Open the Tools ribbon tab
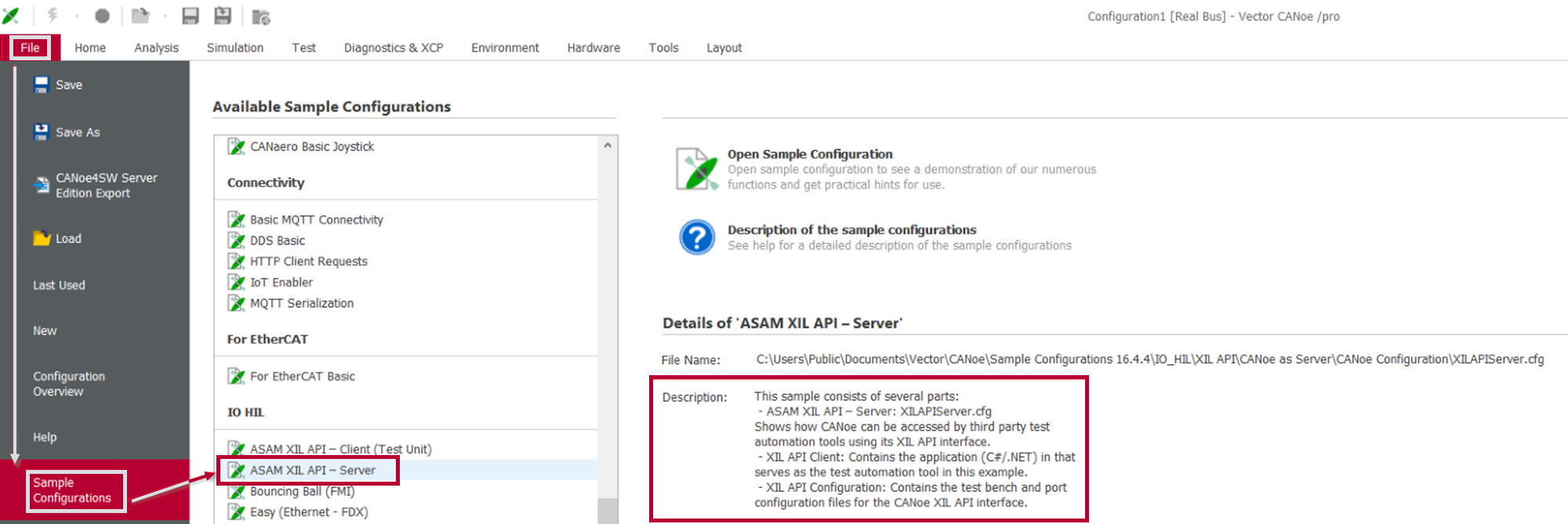Viewport: 1568px width, 524px height. point(663,48)
